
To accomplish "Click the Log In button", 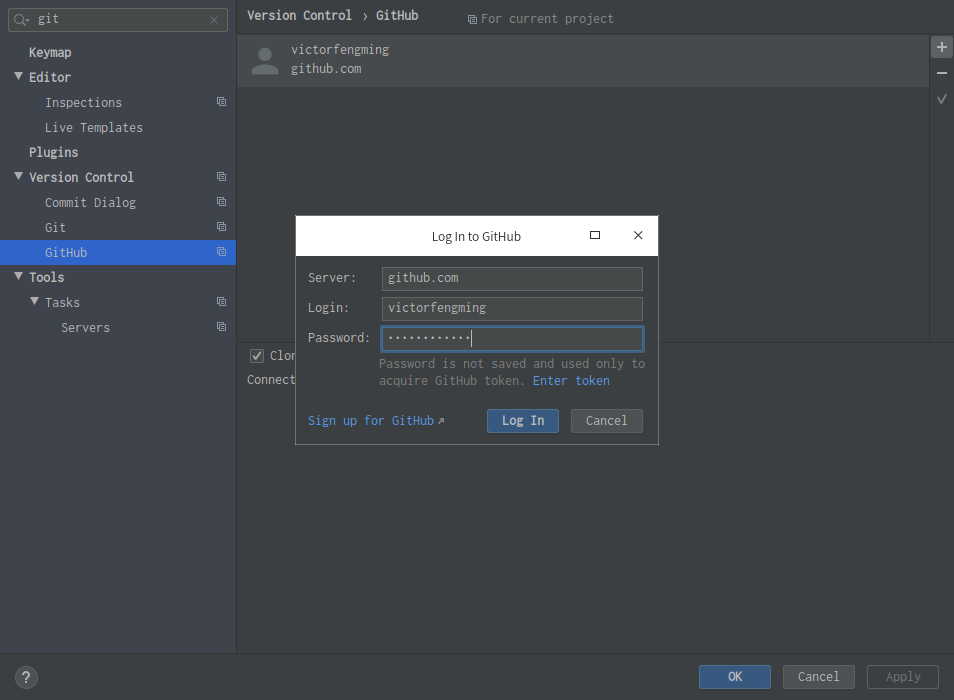I will point(523,421).
